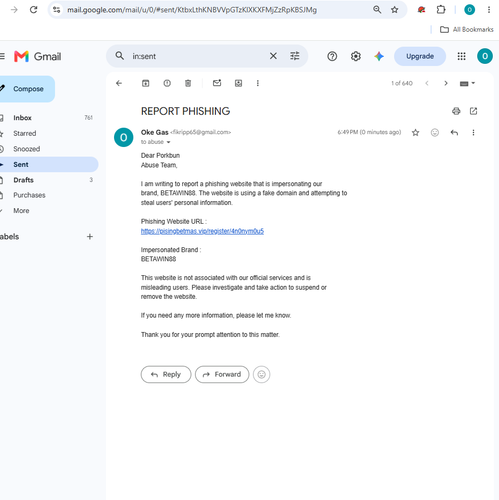Open Gmail support help icon
499x500 pixels.
[x=332, y=56]
